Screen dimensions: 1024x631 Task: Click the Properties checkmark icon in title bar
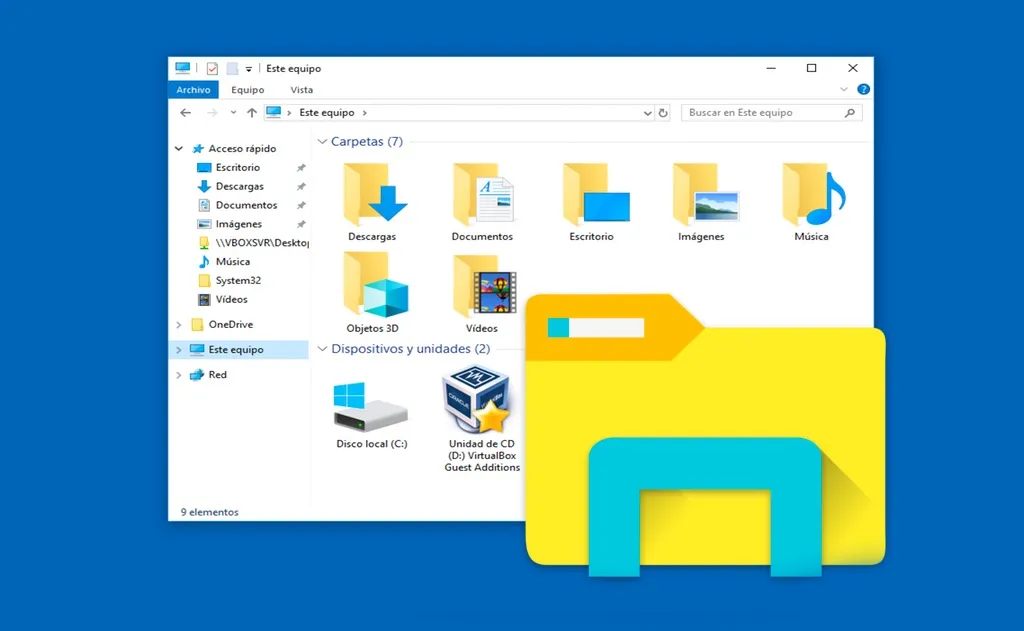pyautogui.click(x=212, y=69)
